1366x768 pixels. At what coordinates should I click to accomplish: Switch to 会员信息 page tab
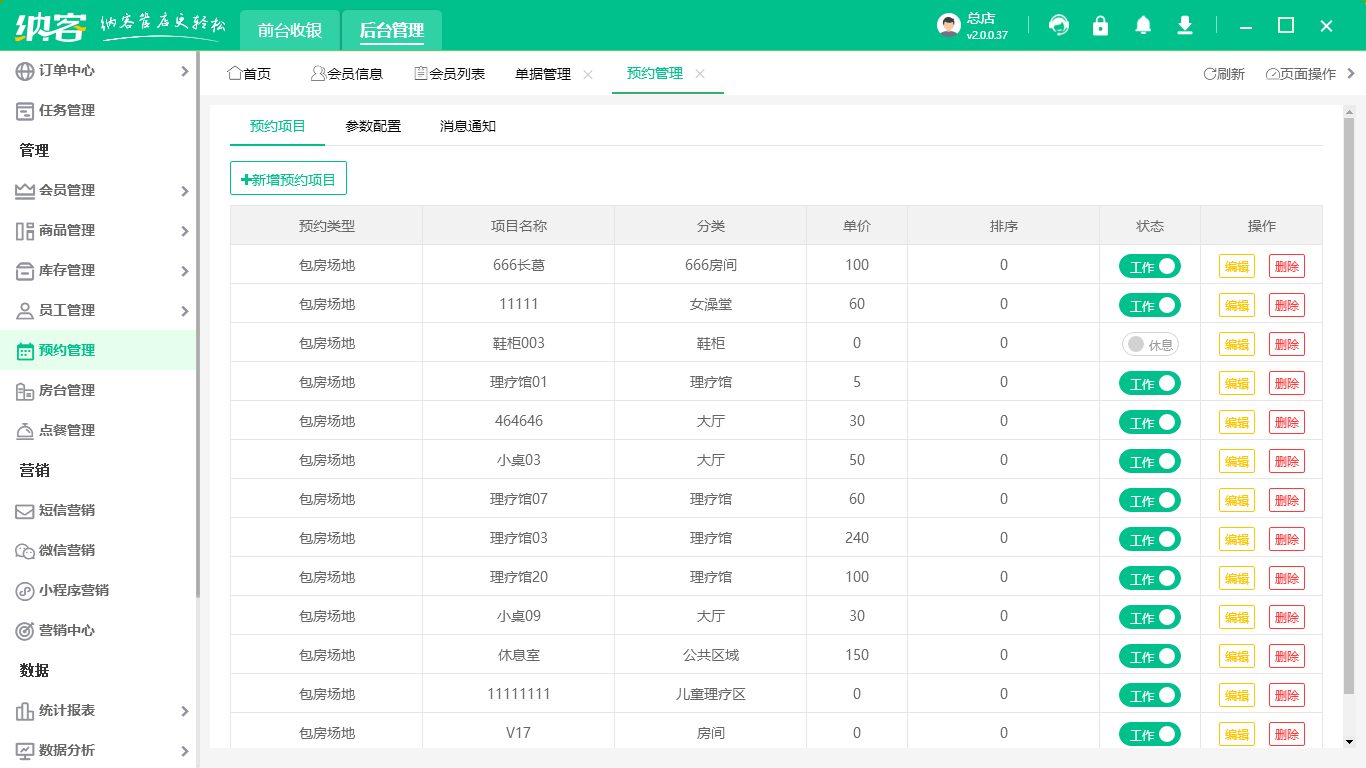[x=347, y=74]
